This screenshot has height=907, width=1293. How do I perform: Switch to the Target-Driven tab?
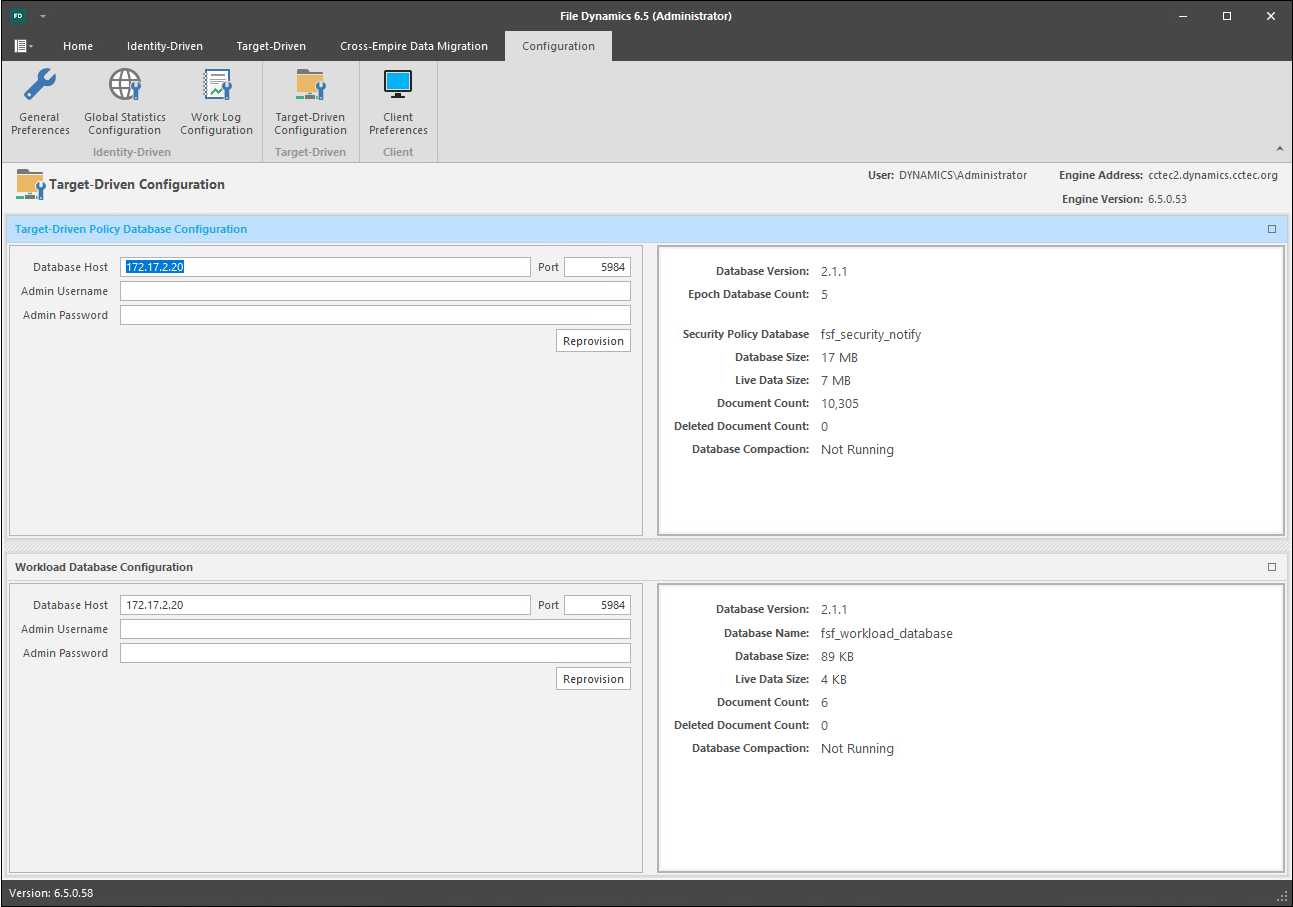[271, 46]
